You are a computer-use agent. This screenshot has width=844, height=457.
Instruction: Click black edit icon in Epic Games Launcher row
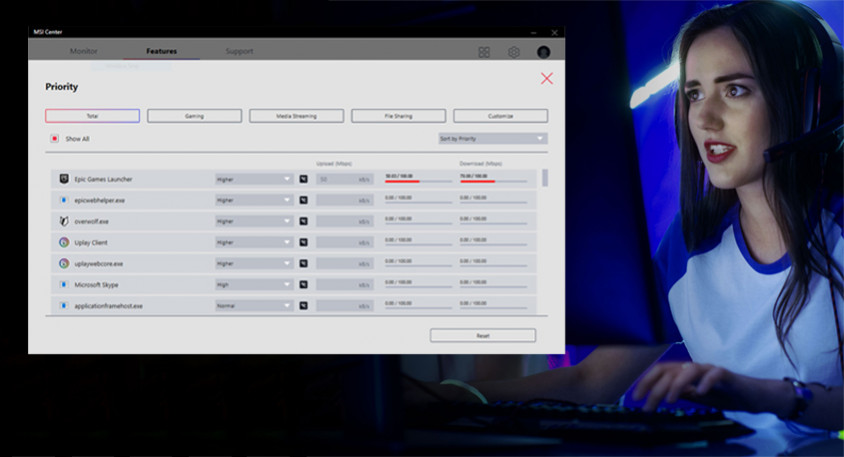click(304, 179)
